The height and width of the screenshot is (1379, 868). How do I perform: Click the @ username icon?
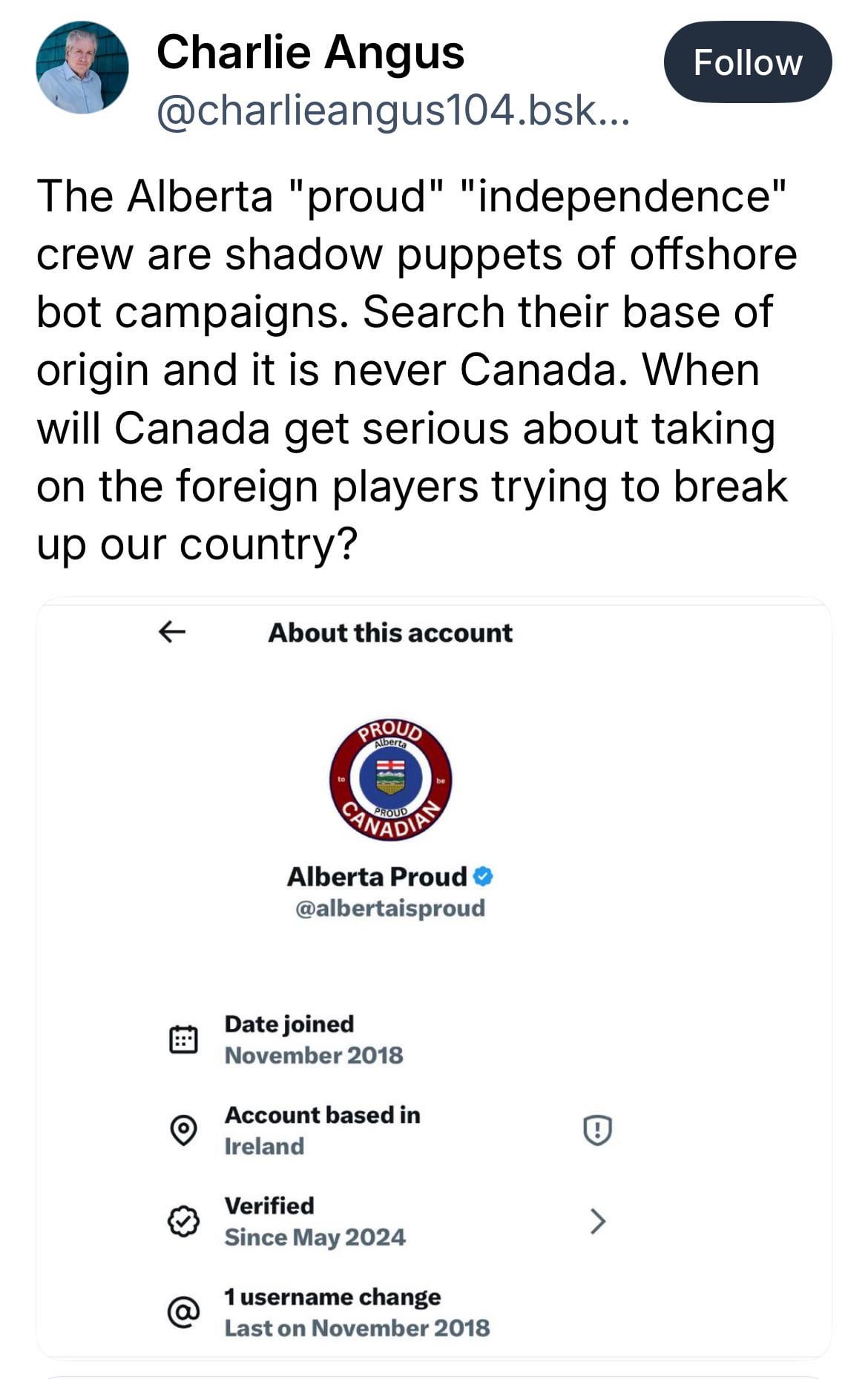click(x=183, y=1312)
